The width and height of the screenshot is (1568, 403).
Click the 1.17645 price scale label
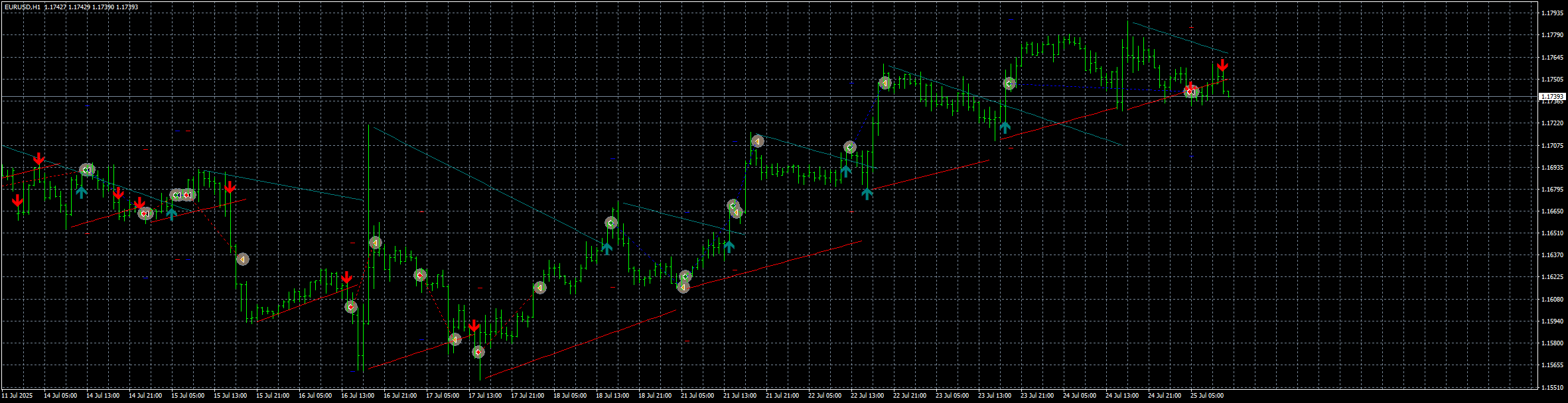click(1551, 57)
